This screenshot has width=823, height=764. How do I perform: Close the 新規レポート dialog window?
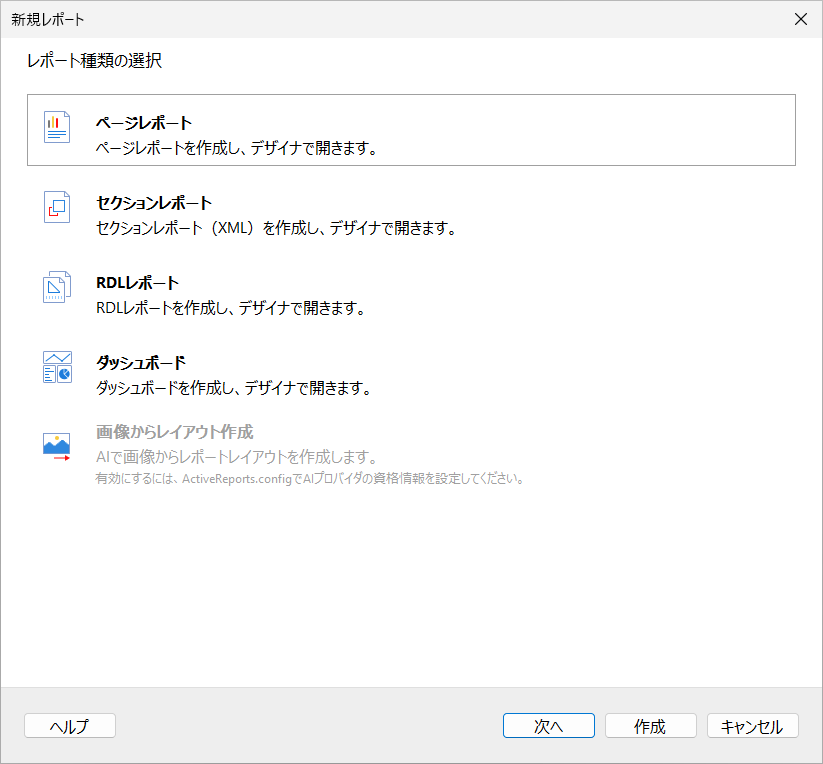(x=800, y=19)
